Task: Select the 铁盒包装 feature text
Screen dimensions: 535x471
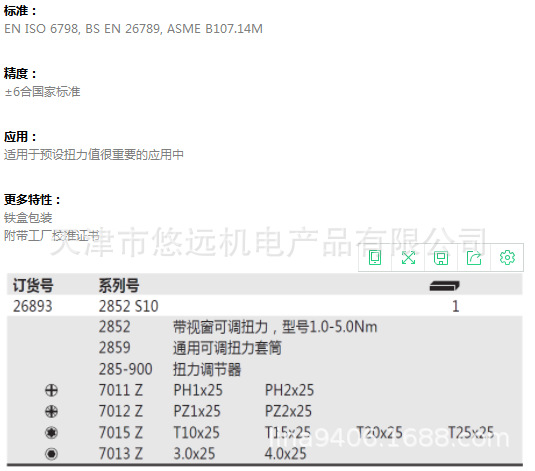Action: [x=28, y=218]
